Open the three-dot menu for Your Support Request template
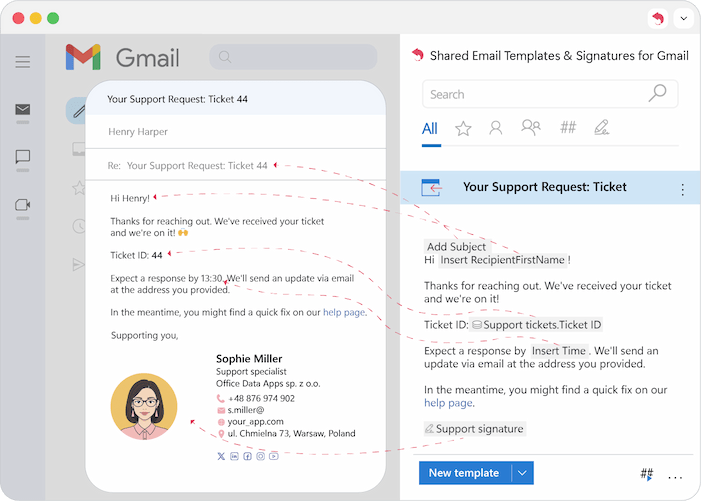Viewport: 701px width, 501px height. pyautogui.click(x=682, y=189)
